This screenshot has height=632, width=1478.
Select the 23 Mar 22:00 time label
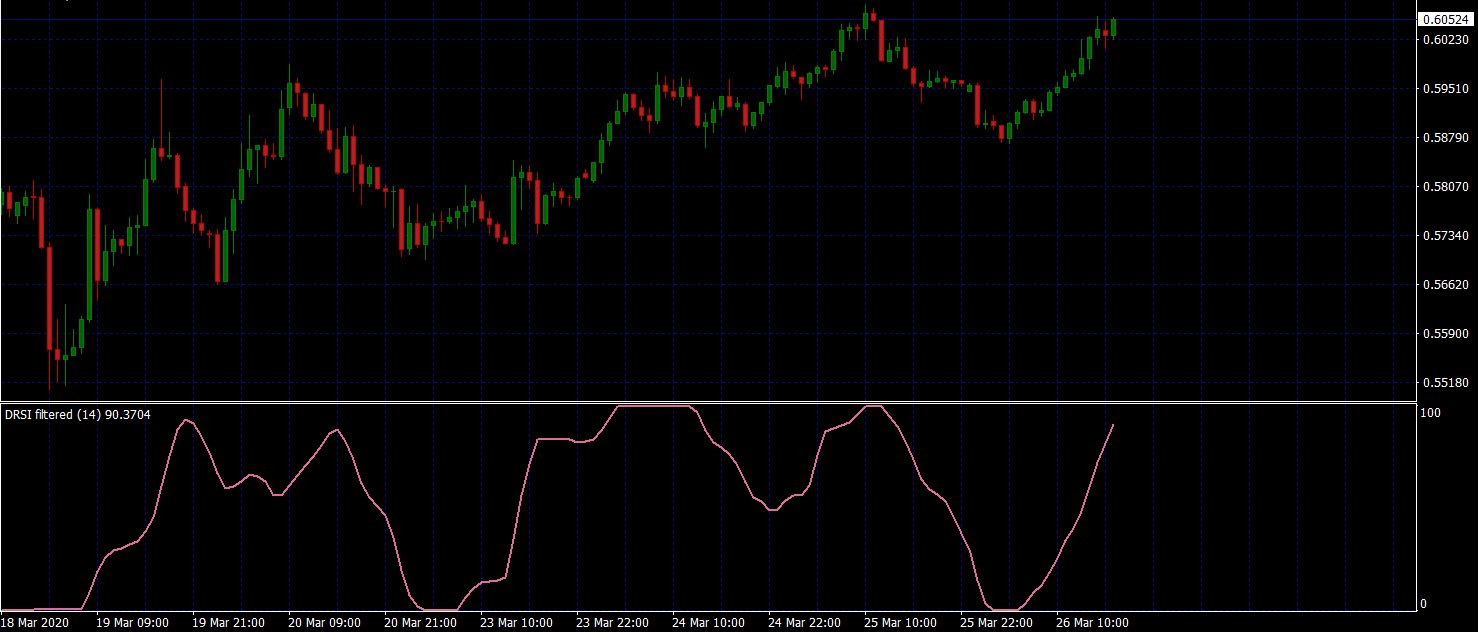pos(613,623)
